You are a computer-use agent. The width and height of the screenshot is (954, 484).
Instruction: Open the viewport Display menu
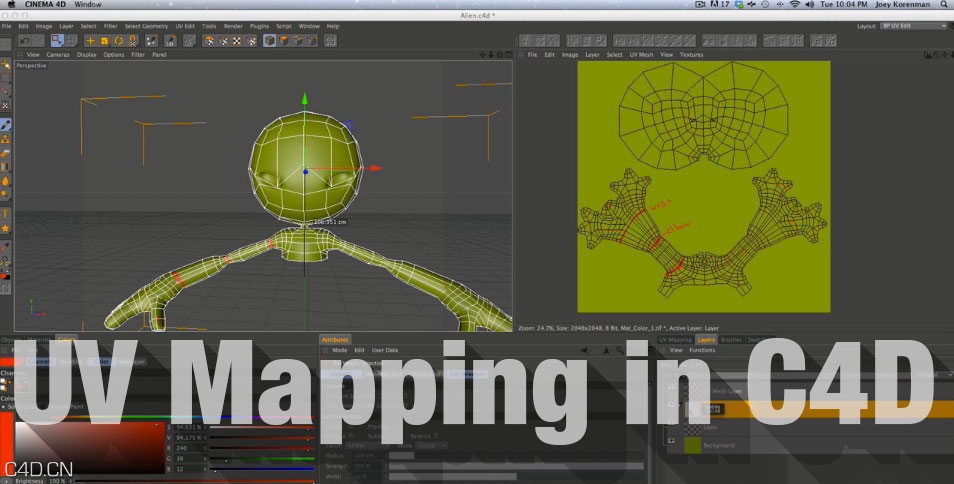(86, 55)
